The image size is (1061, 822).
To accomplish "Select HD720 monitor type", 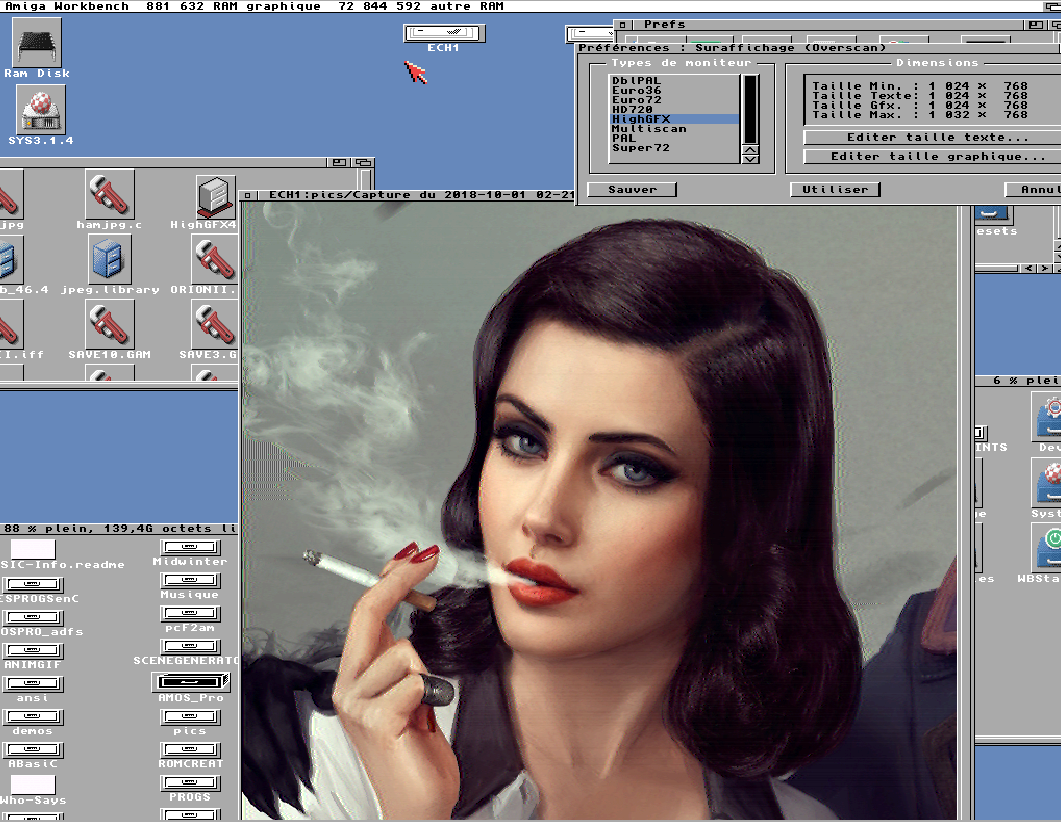I will (674, 109).
